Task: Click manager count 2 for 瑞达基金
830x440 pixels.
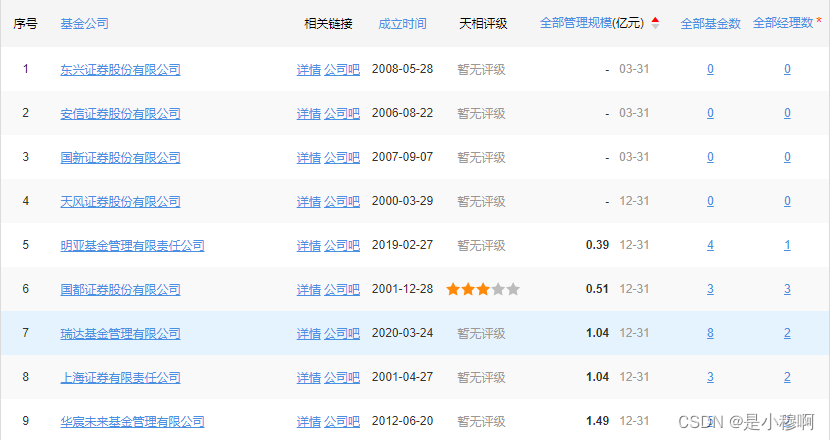Action: [x=787, y=333]
